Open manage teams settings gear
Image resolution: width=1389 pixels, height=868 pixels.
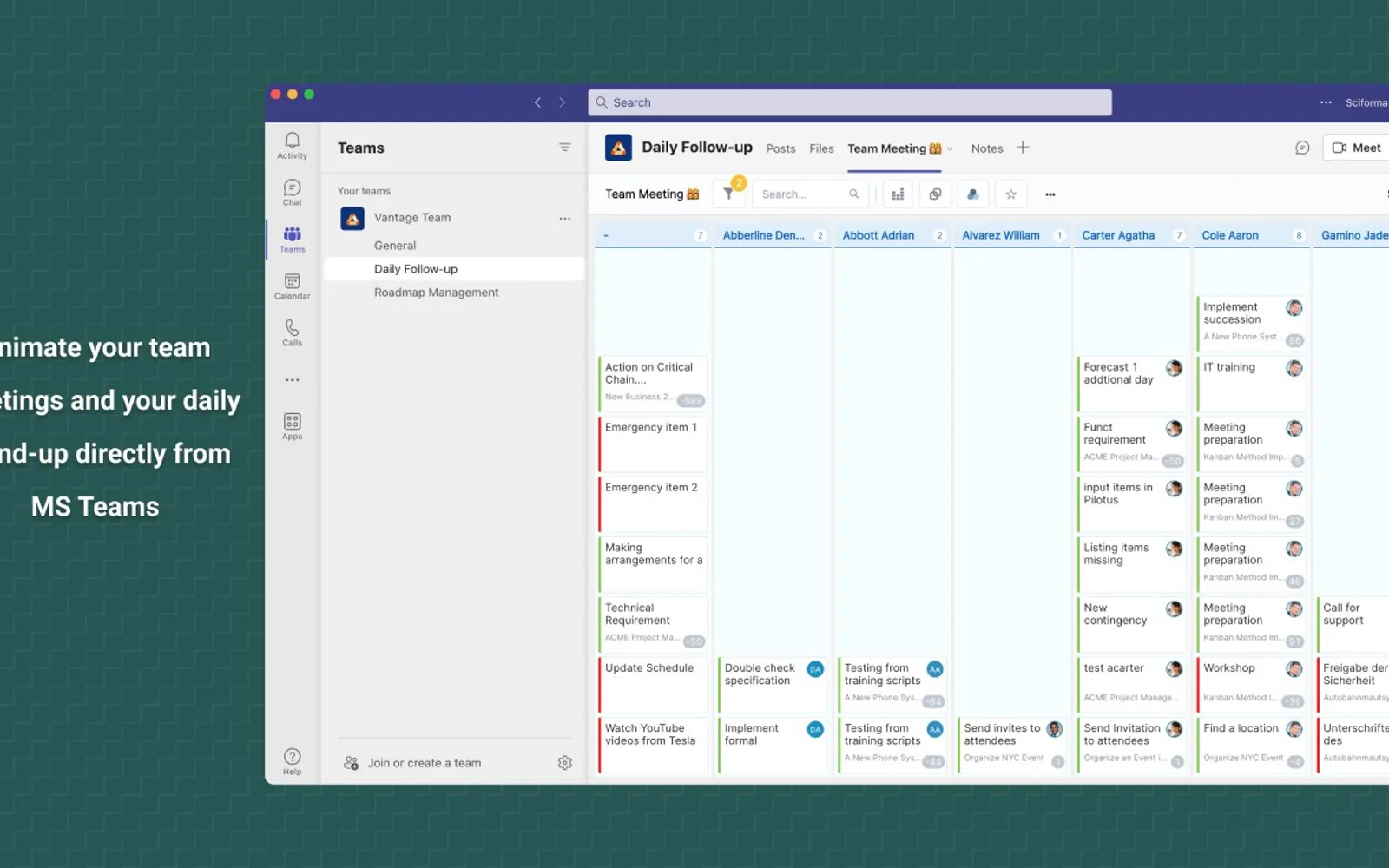[565, 763]
